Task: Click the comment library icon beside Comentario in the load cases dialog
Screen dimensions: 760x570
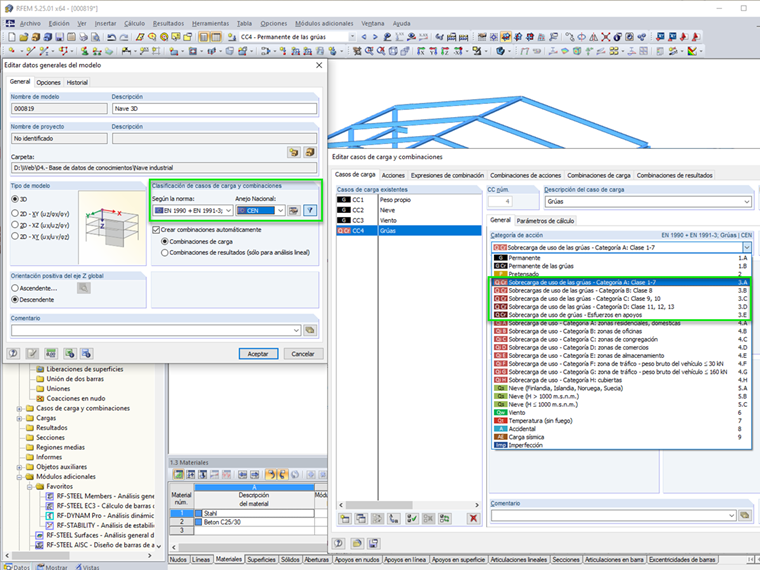Action: coord(745,515)
